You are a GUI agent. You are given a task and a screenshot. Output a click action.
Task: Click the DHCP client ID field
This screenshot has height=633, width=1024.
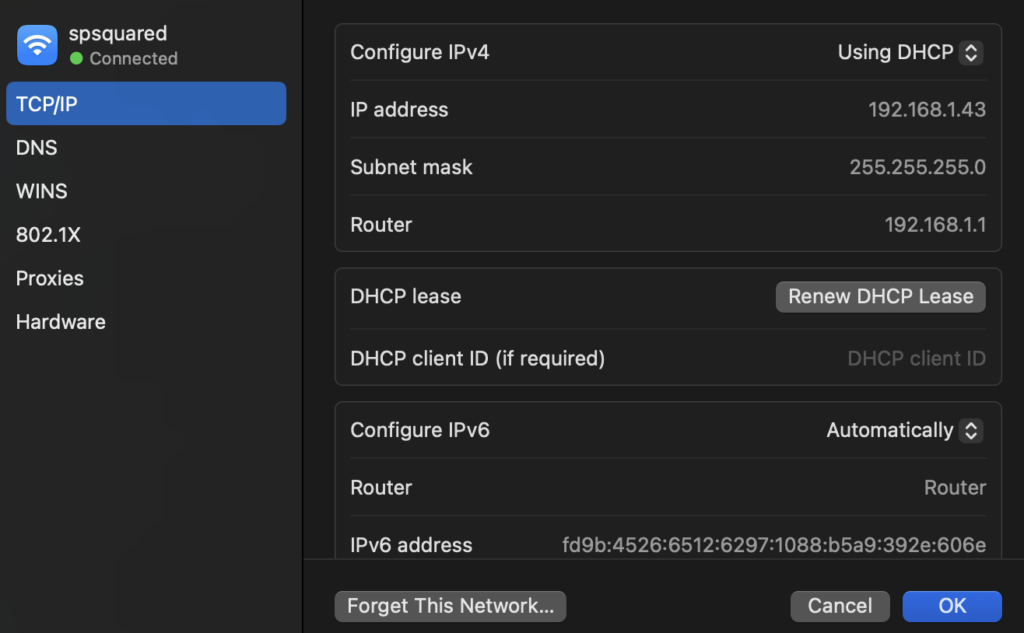click(916, 358)
